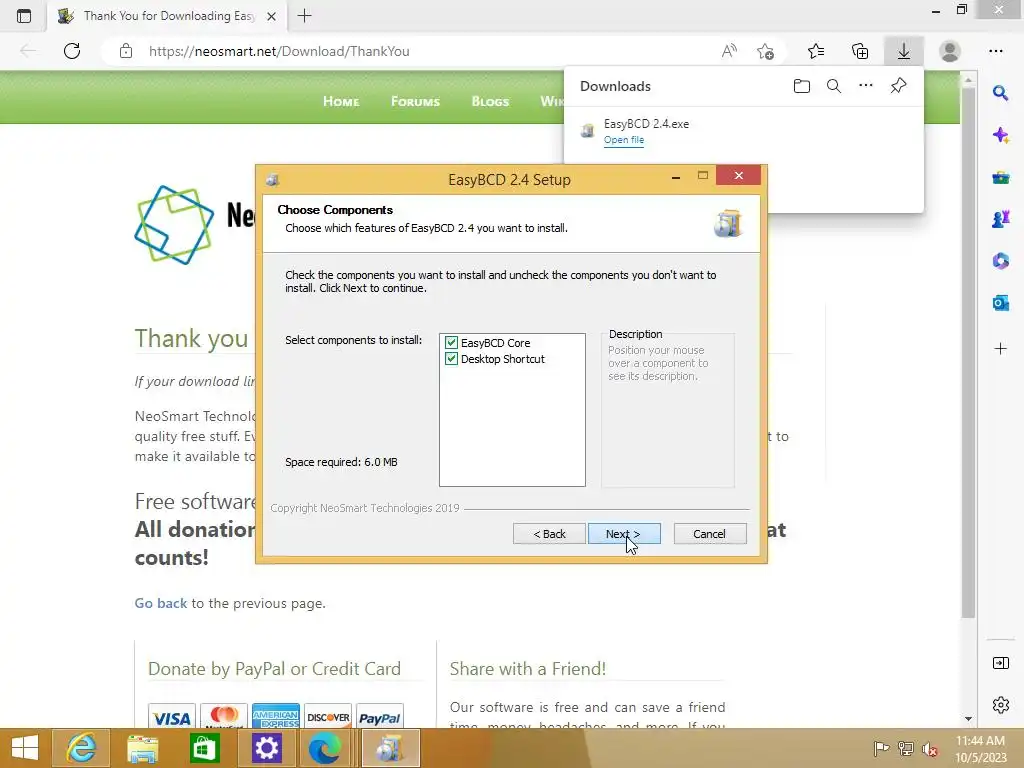
Task: Follow the Go back link
Action: point(161,603)
